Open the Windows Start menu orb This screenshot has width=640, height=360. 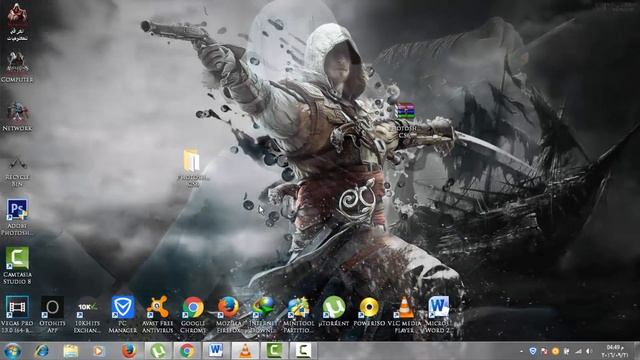point(12,351)
